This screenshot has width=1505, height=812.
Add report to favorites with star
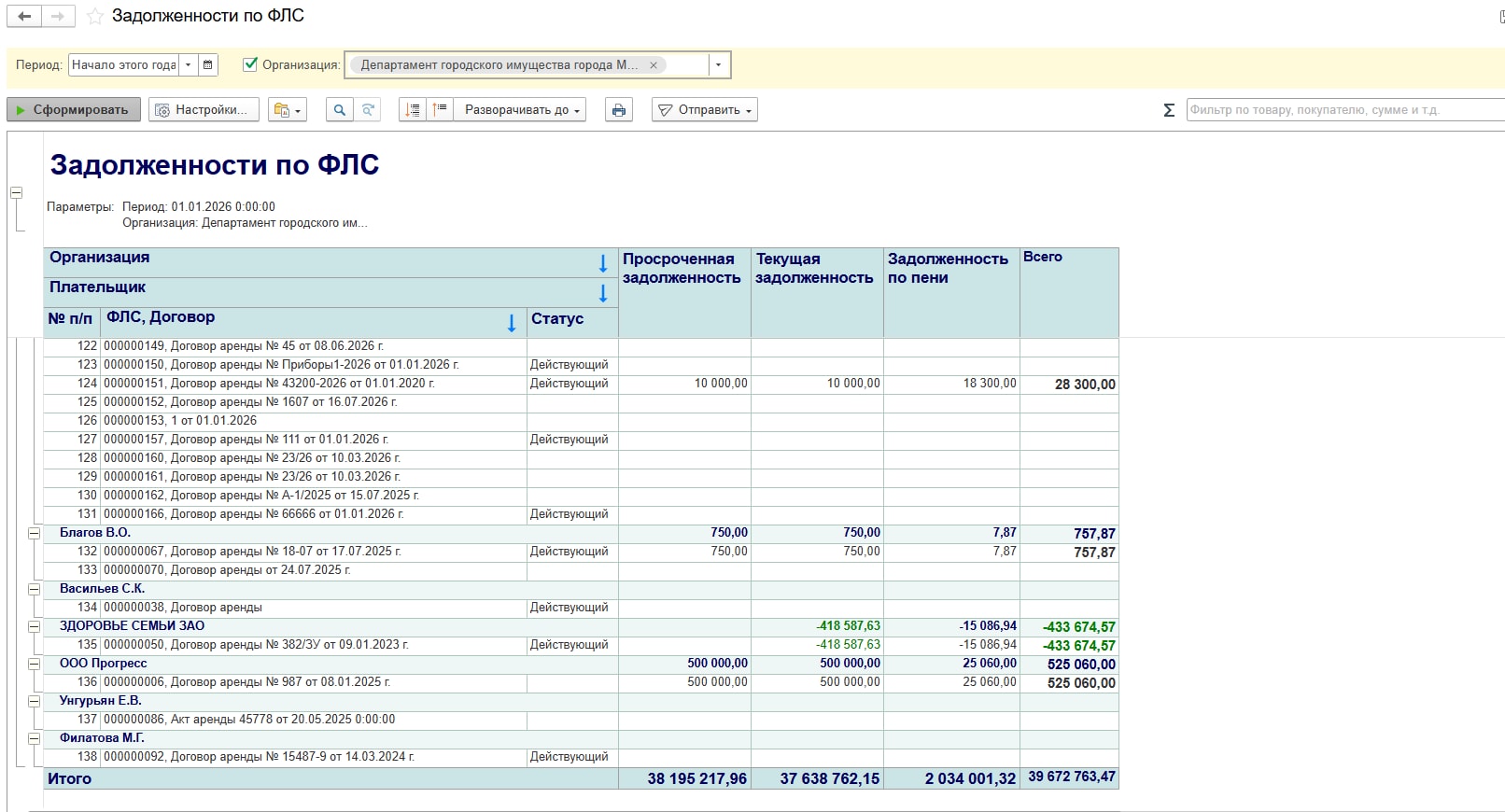point(95,17)
